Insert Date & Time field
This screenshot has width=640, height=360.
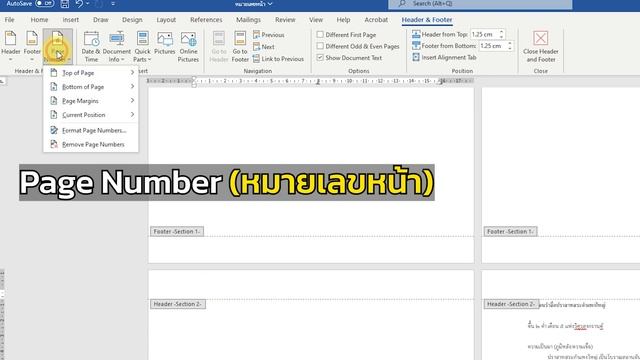91,46
